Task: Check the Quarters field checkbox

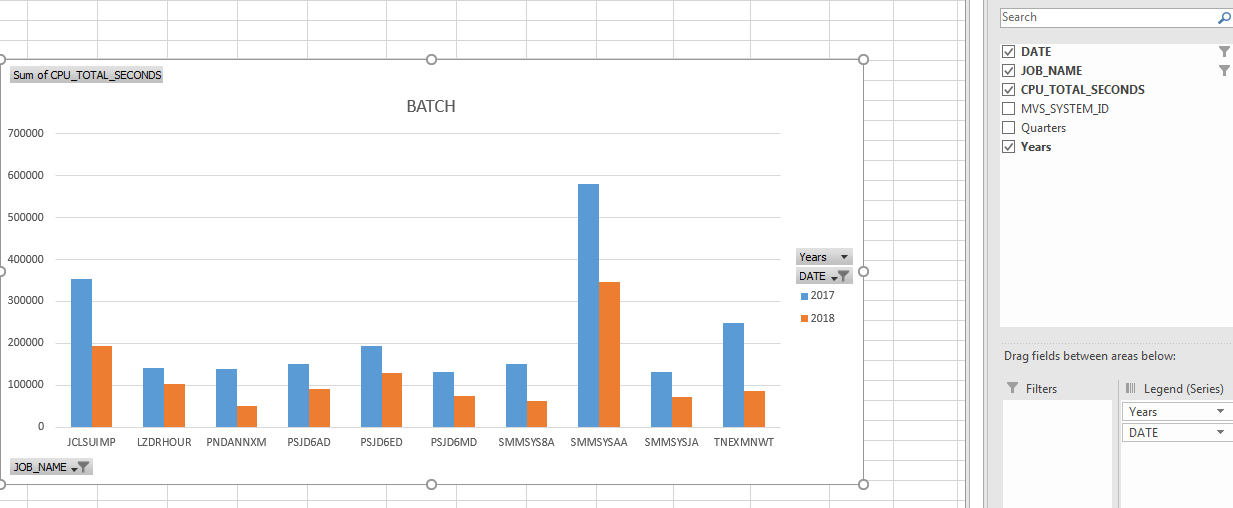Action: 1008,127
